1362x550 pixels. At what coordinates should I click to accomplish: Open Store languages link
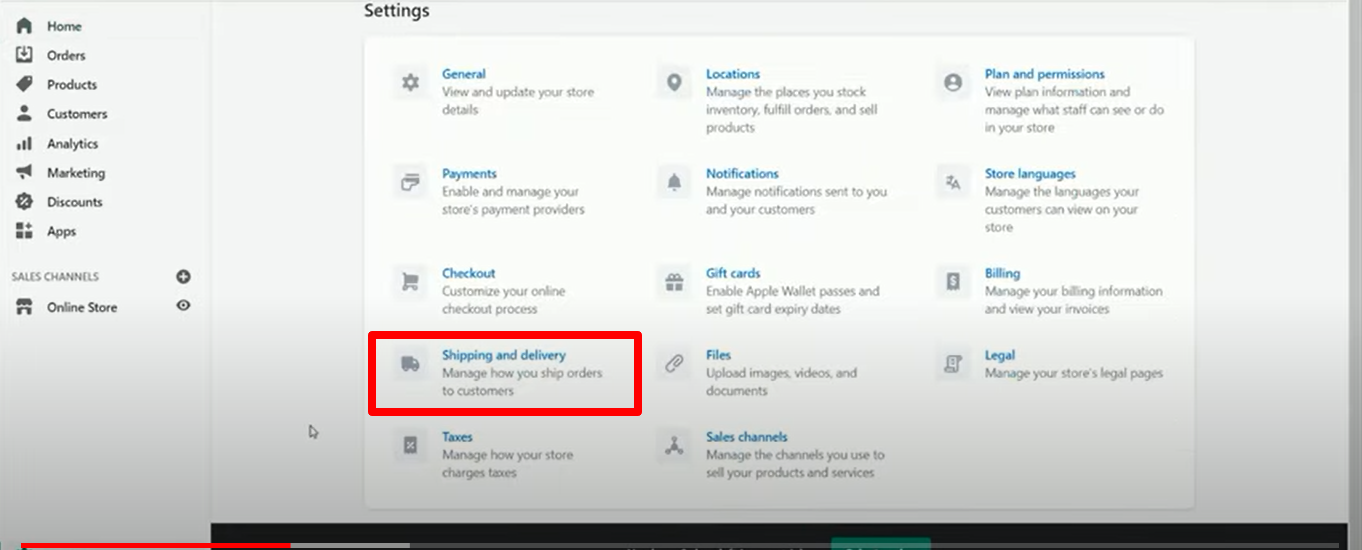(x=1030, y=173)
